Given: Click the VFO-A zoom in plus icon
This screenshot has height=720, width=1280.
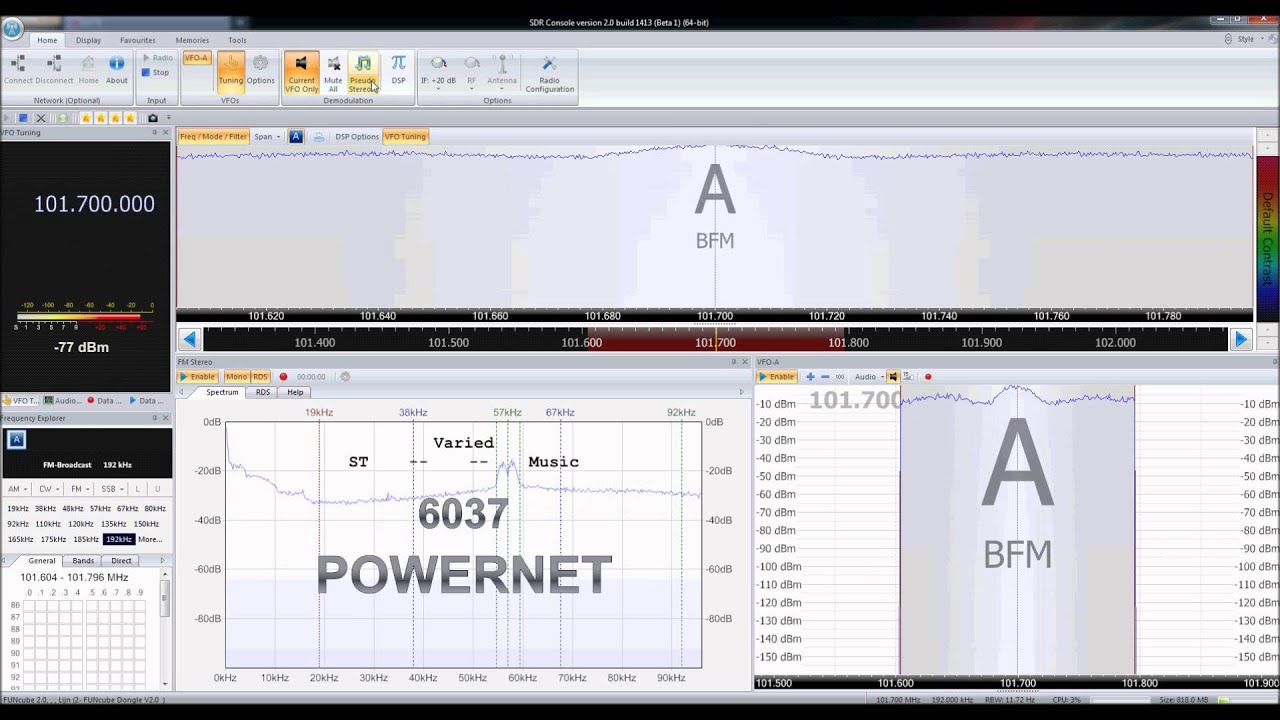Looking at the screenshot, I should (x=810, y=377).
